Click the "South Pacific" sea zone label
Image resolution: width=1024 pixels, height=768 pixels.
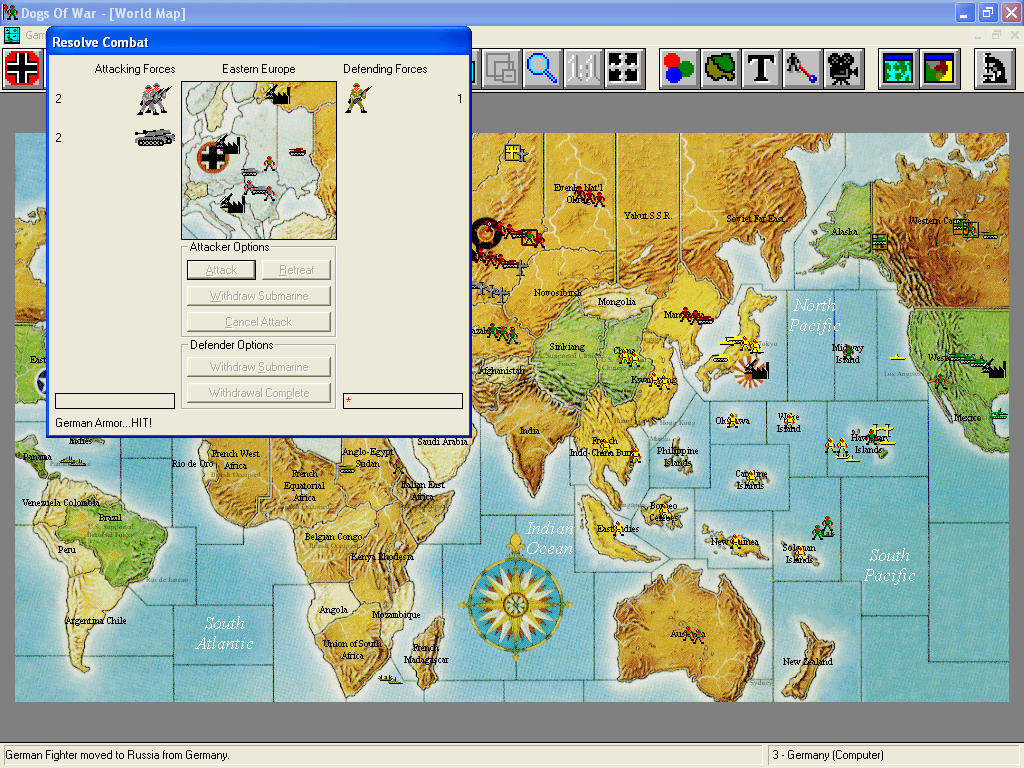pos(889,565)
